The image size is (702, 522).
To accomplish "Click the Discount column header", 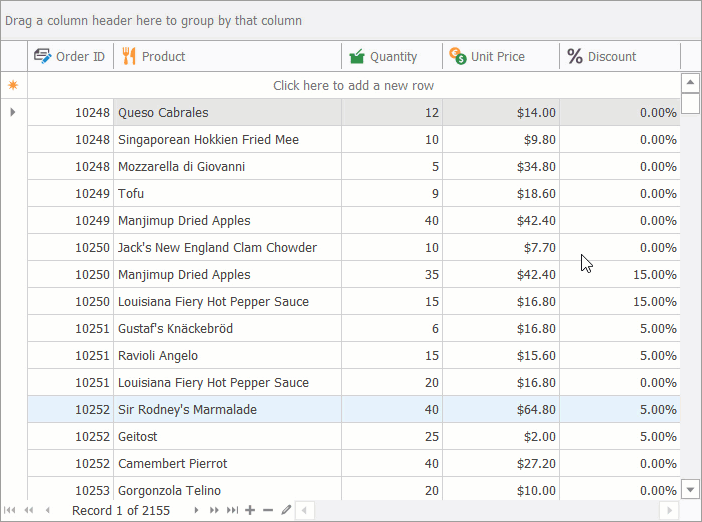I will pos(620,57).
